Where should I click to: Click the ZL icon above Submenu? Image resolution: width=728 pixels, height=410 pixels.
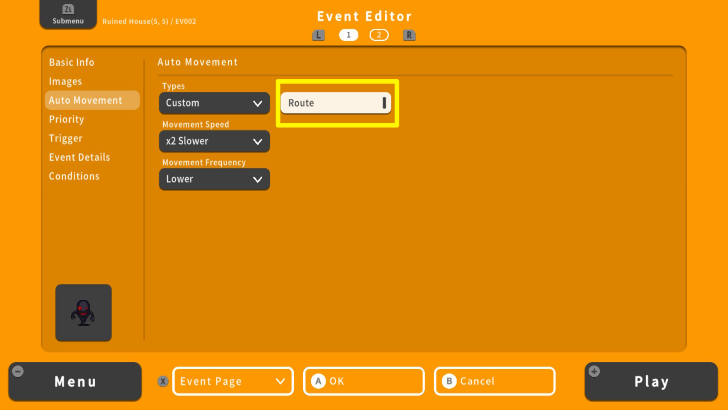tap(68, 9)
